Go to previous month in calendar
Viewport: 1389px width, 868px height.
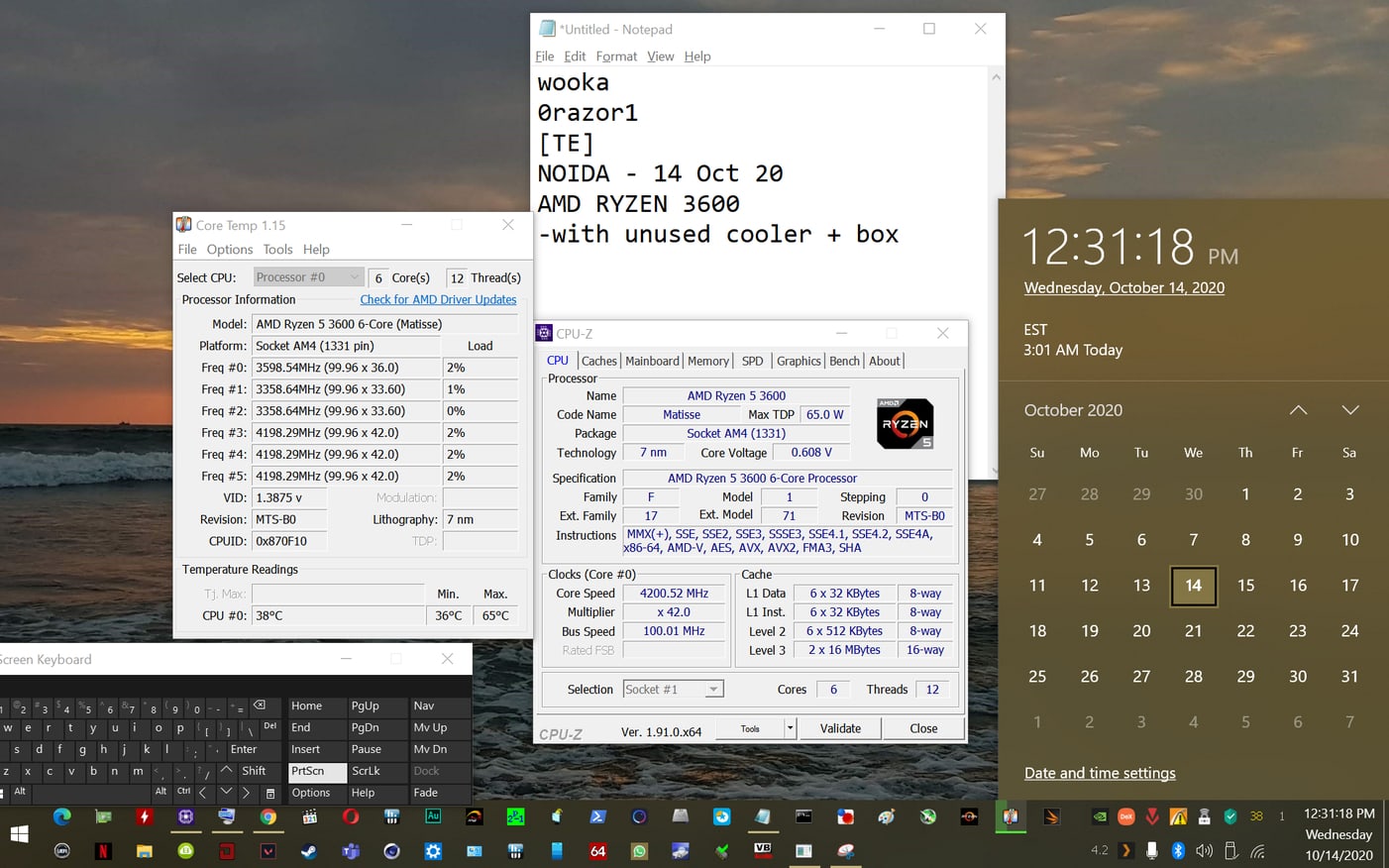[x=1298, y=410]
